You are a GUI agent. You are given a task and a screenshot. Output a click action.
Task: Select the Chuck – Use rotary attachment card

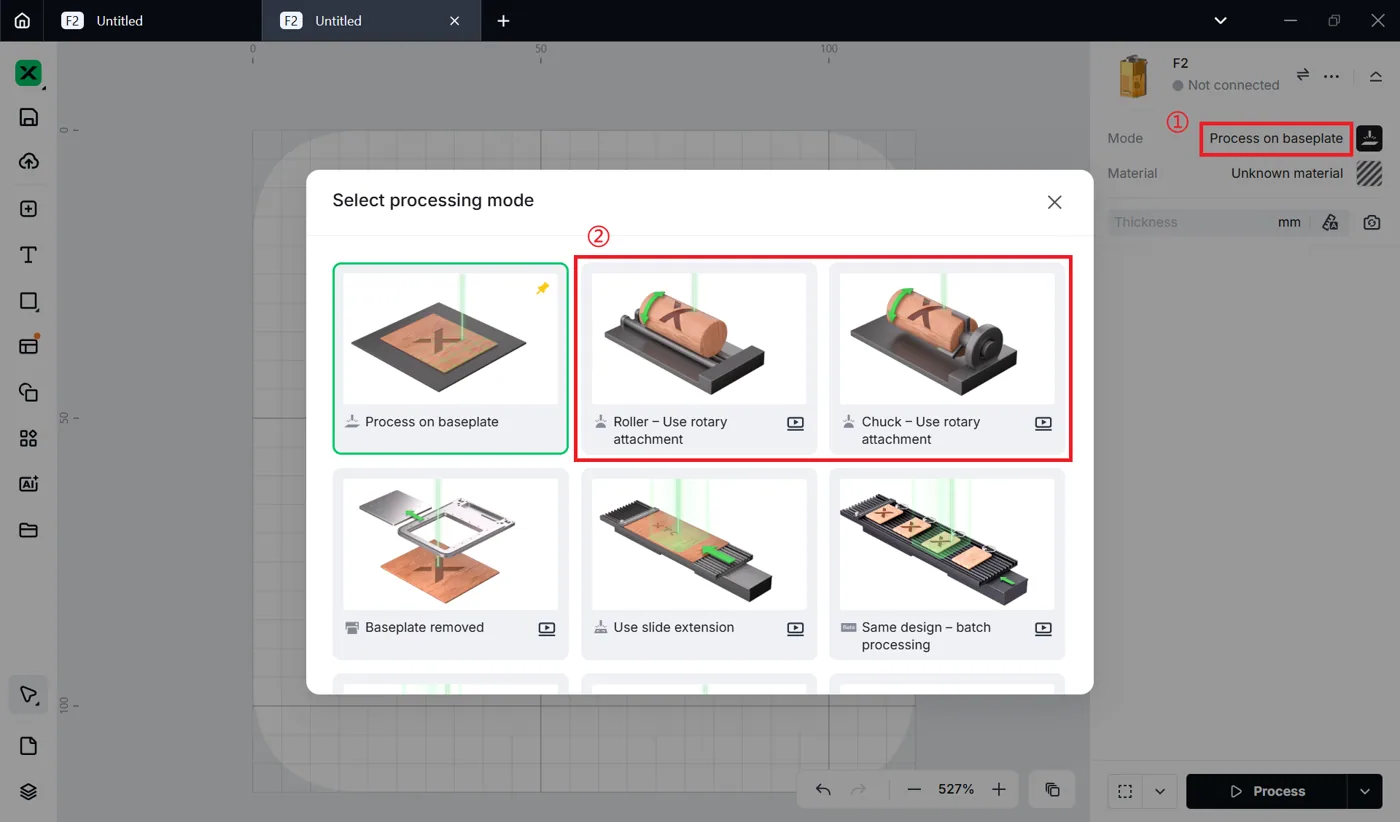click(947, 358)
